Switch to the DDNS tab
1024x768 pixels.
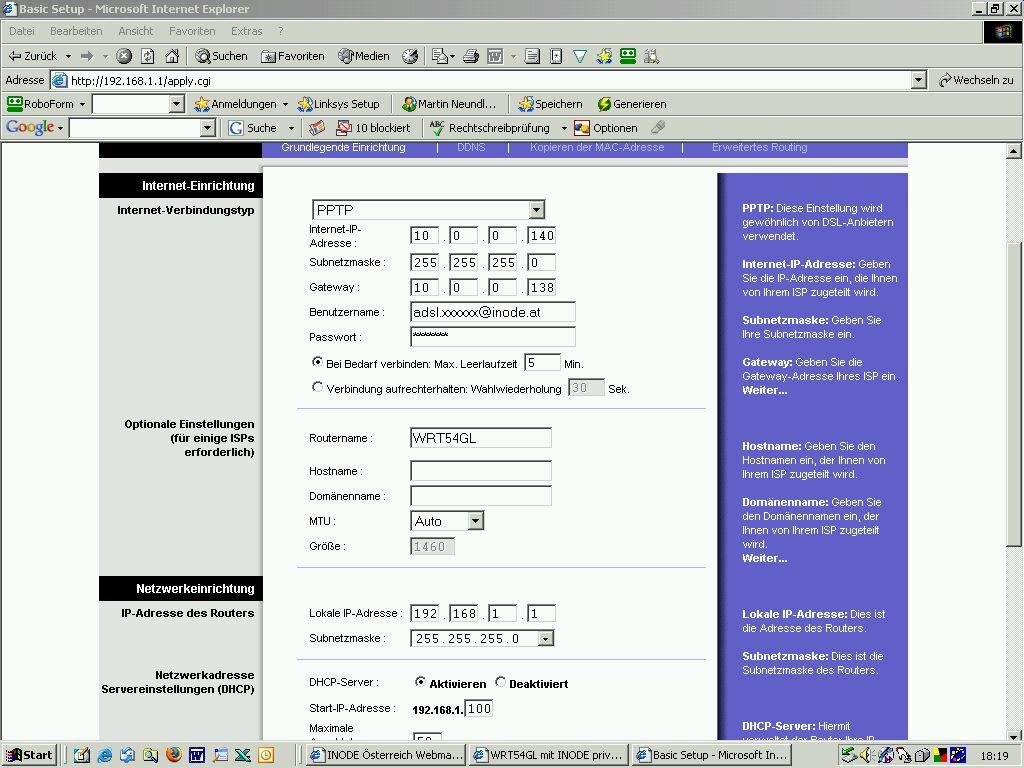pyautogui.click(x=472, y=148)
